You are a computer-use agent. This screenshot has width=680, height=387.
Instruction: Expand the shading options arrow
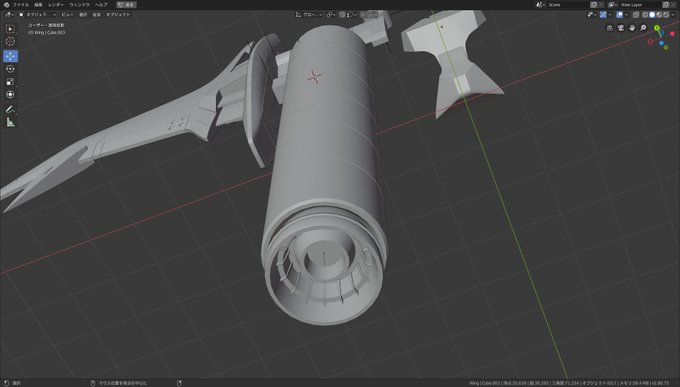pyautogui.click(x=673, y=15)
